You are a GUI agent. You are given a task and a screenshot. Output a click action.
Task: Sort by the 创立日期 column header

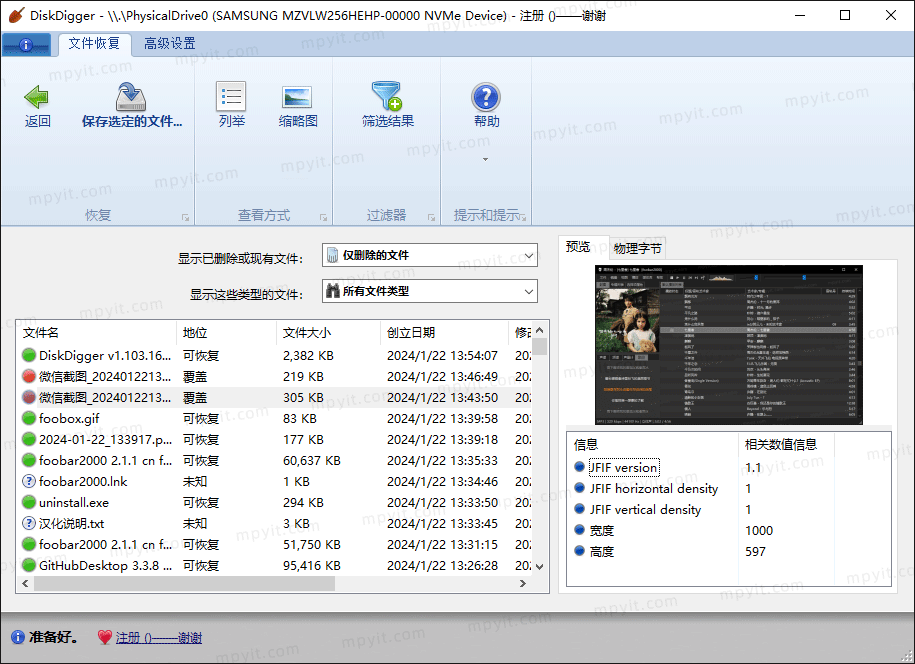pos(445,333)
